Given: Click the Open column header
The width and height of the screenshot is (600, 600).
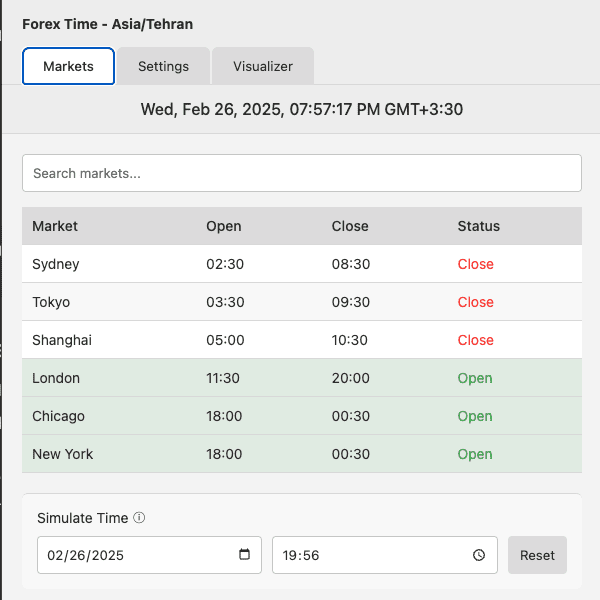Looking at the screenshot, I should click(223, 226).
